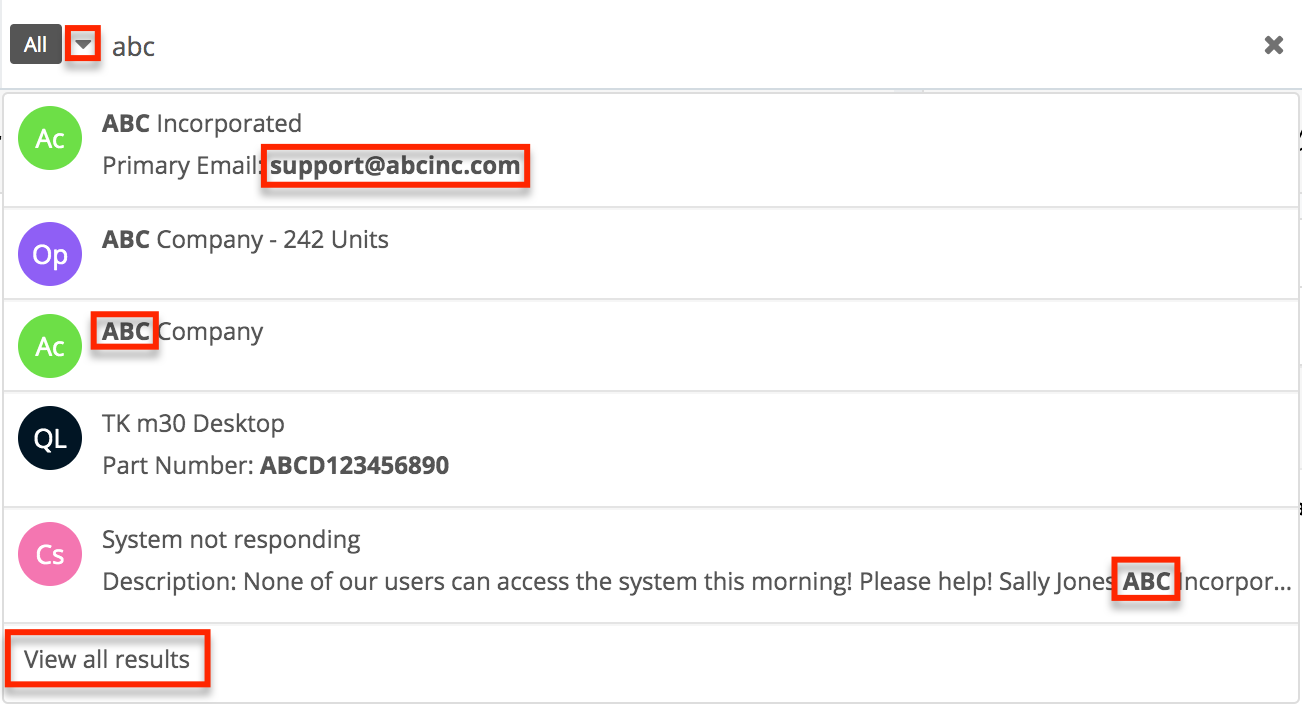Click the case description text snippet
The image size is (1302, 704).
[x=600, y=581]
